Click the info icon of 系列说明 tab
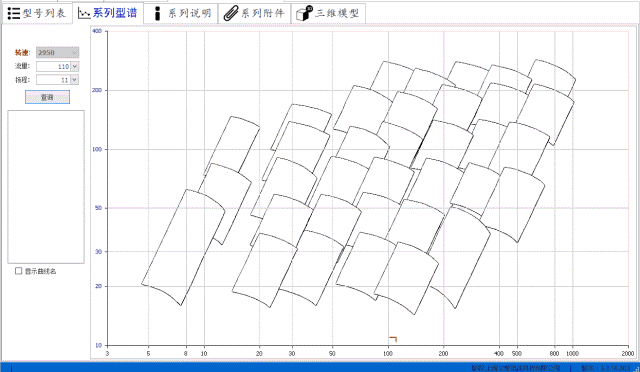The image size is (640, 372). click(x=158, y=13)
